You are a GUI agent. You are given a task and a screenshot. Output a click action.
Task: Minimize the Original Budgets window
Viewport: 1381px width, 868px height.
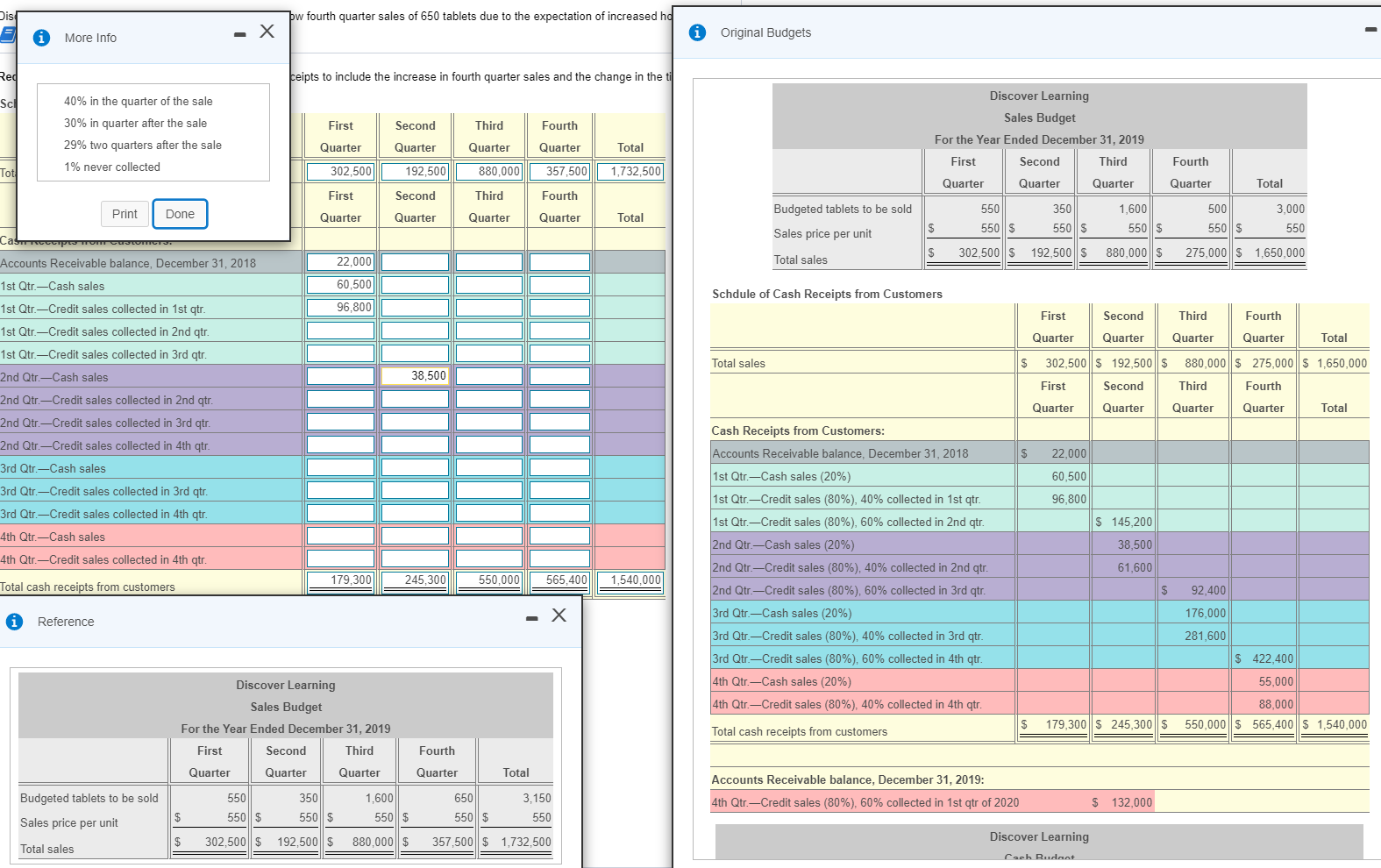(1371, 30)
